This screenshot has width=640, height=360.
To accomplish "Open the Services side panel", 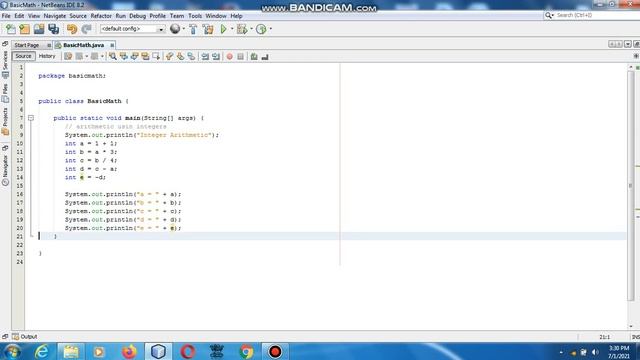I will coord(5,63).
